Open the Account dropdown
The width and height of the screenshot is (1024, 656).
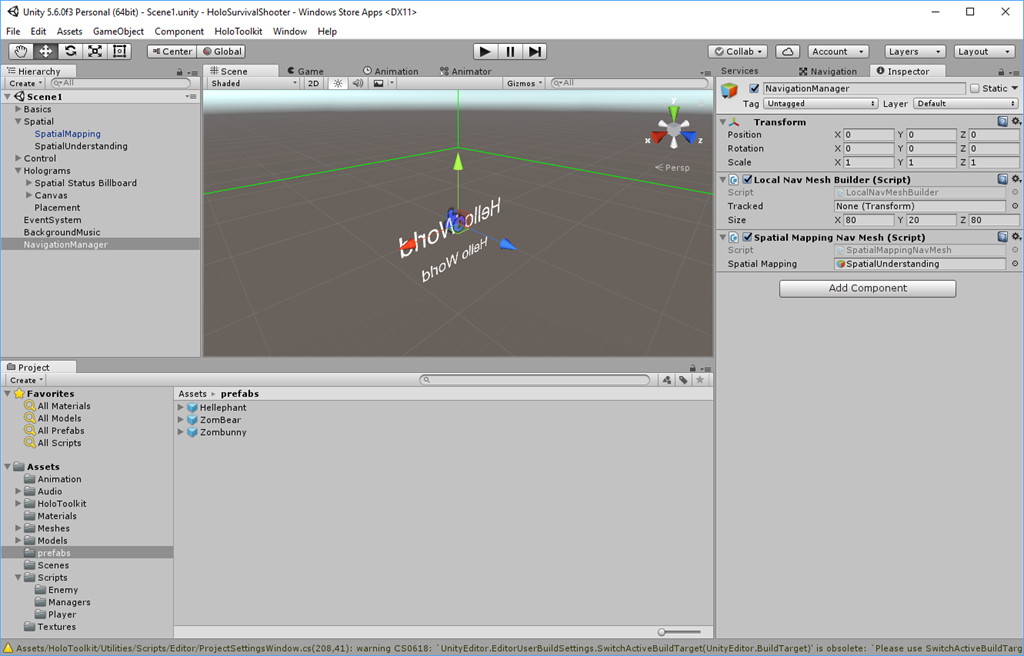[839, 52]
